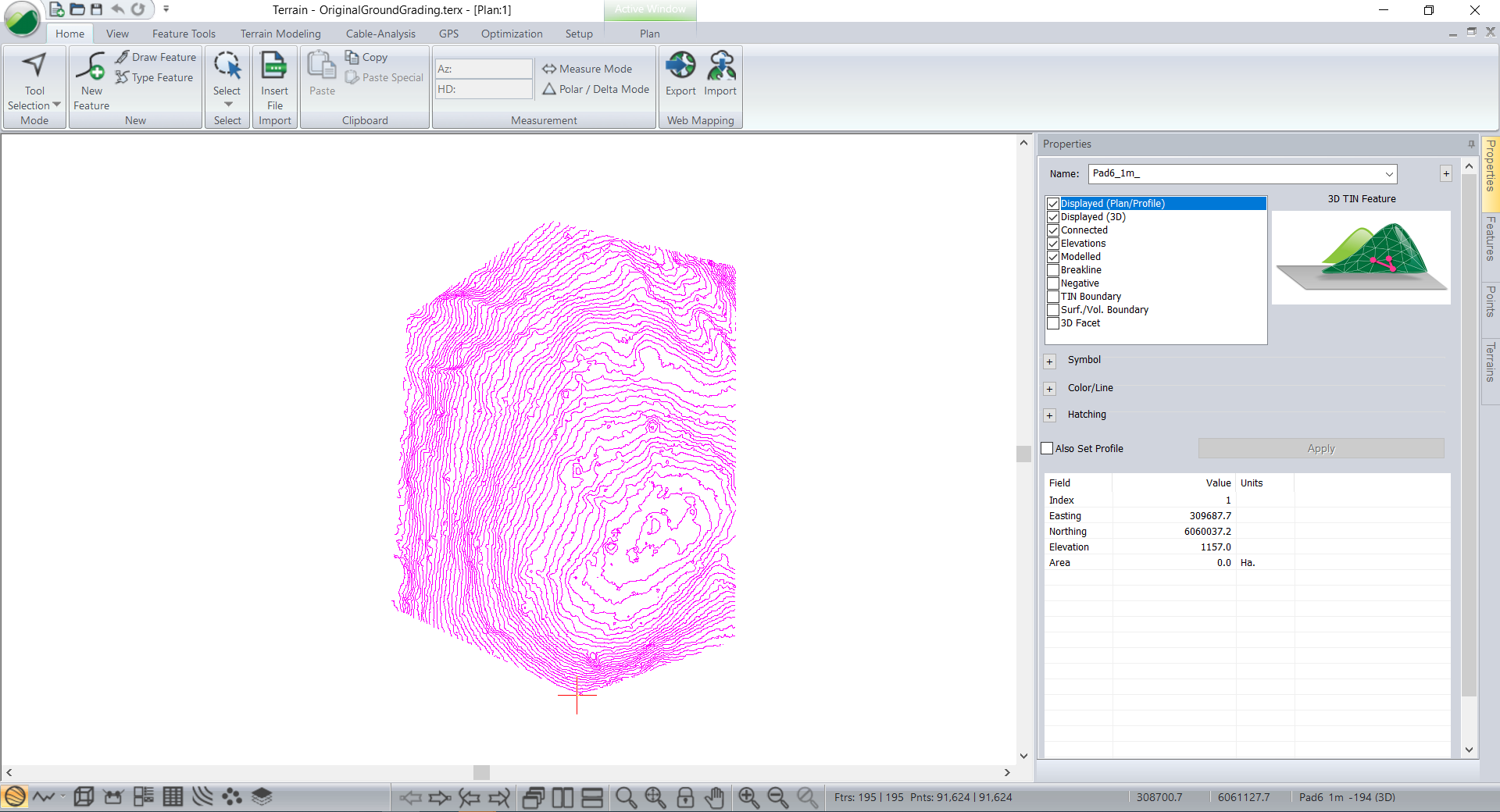
Task: Activate Measure Mode
Action: [587, 69]
